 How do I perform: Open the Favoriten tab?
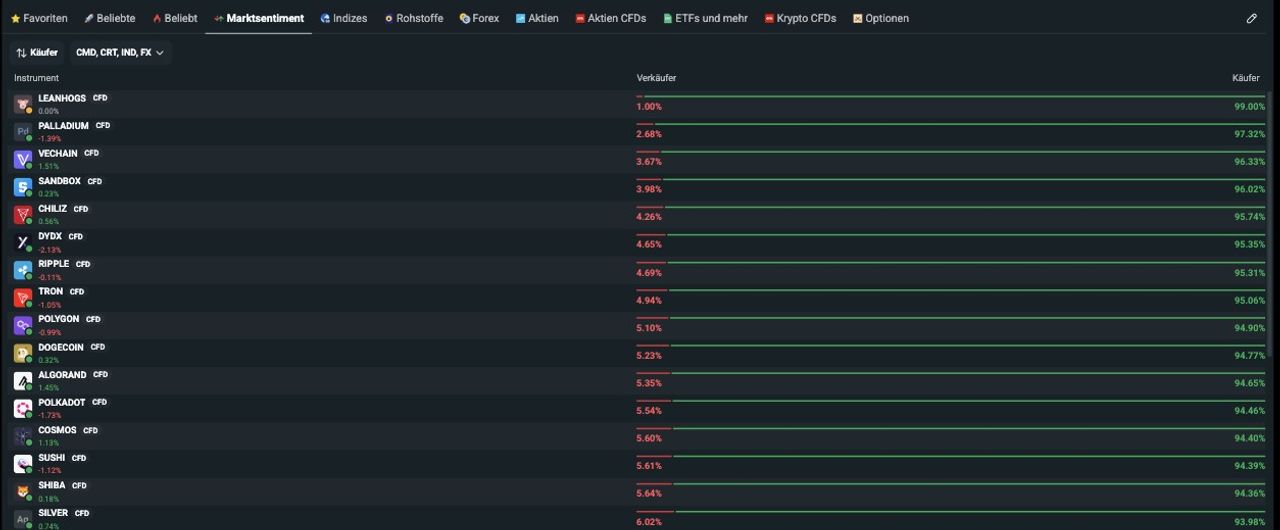[x=39, y=18]
